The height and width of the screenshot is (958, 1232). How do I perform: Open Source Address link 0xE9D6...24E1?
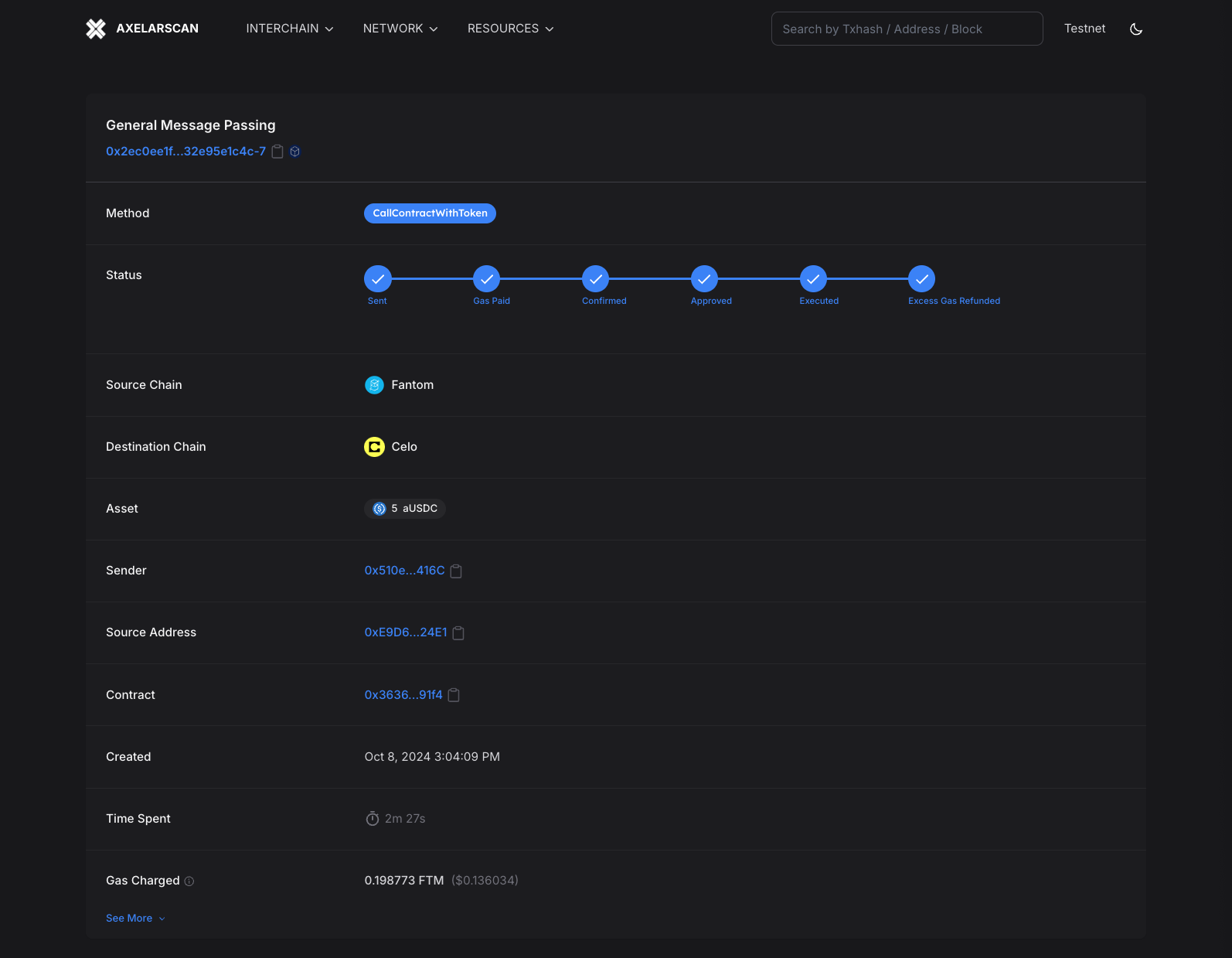406,632
